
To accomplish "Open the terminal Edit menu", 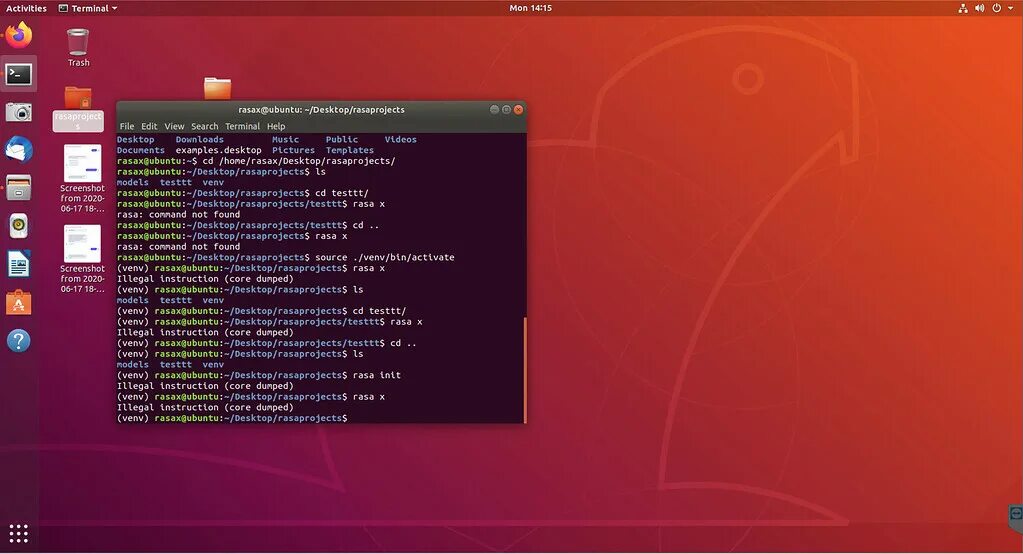I will (x=149, y=126).
